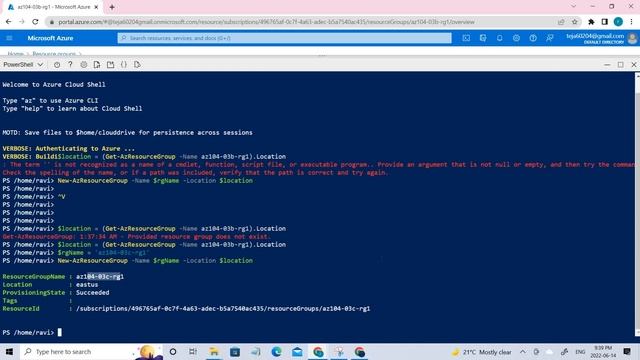Show hidden system tray icons
Viewport: 640px width, 360px height.
(x=523, y=351)
